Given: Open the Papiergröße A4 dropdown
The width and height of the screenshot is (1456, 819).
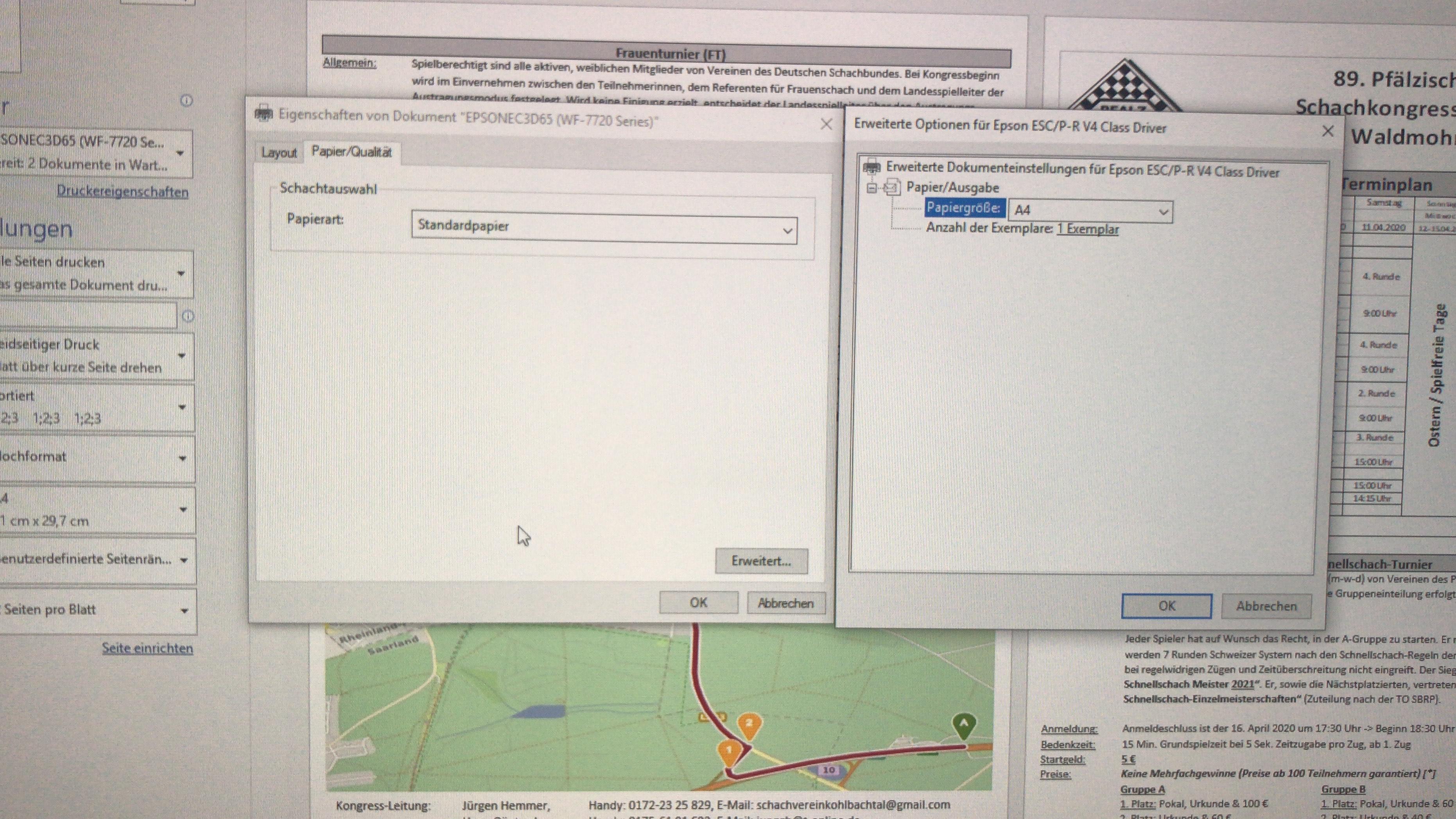Looking at the screenshot, I should coord(1090,211).
